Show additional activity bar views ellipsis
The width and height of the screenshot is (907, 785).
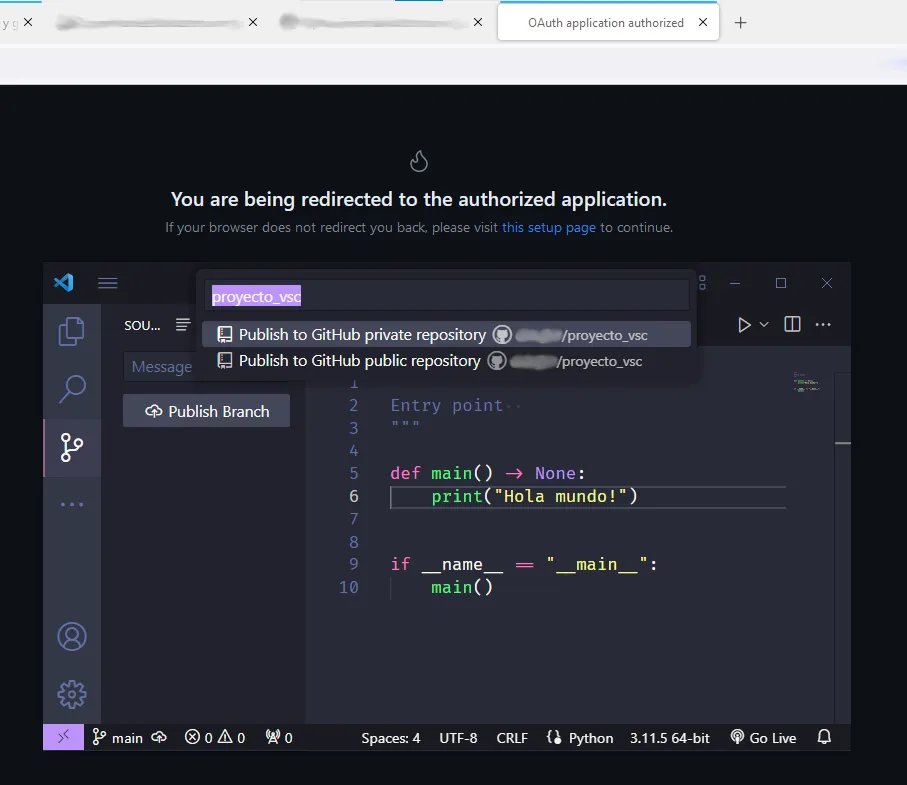coord(72,505)
